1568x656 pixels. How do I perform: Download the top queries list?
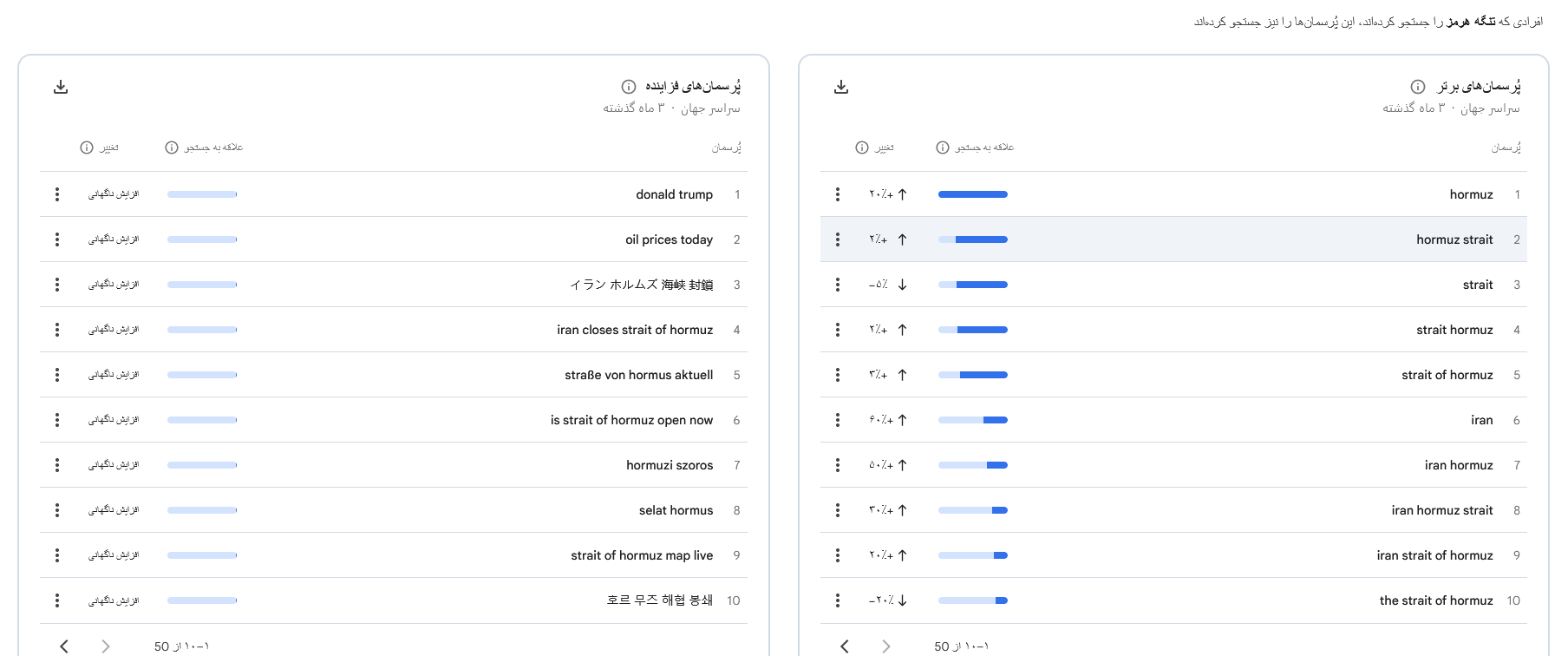840,87
